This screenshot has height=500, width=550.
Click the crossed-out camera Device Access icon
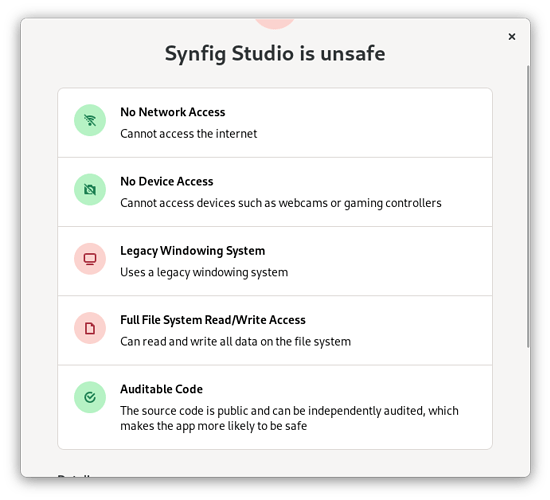pyautogui.click(x=90, y=189)
